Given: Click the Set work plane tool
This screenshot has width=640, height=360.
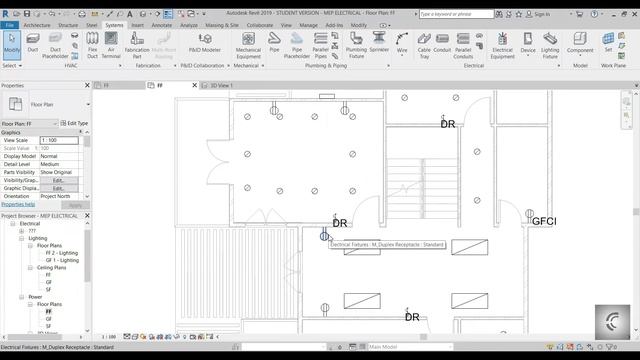Looking at the screenshot, I should (x=608, y=42).
